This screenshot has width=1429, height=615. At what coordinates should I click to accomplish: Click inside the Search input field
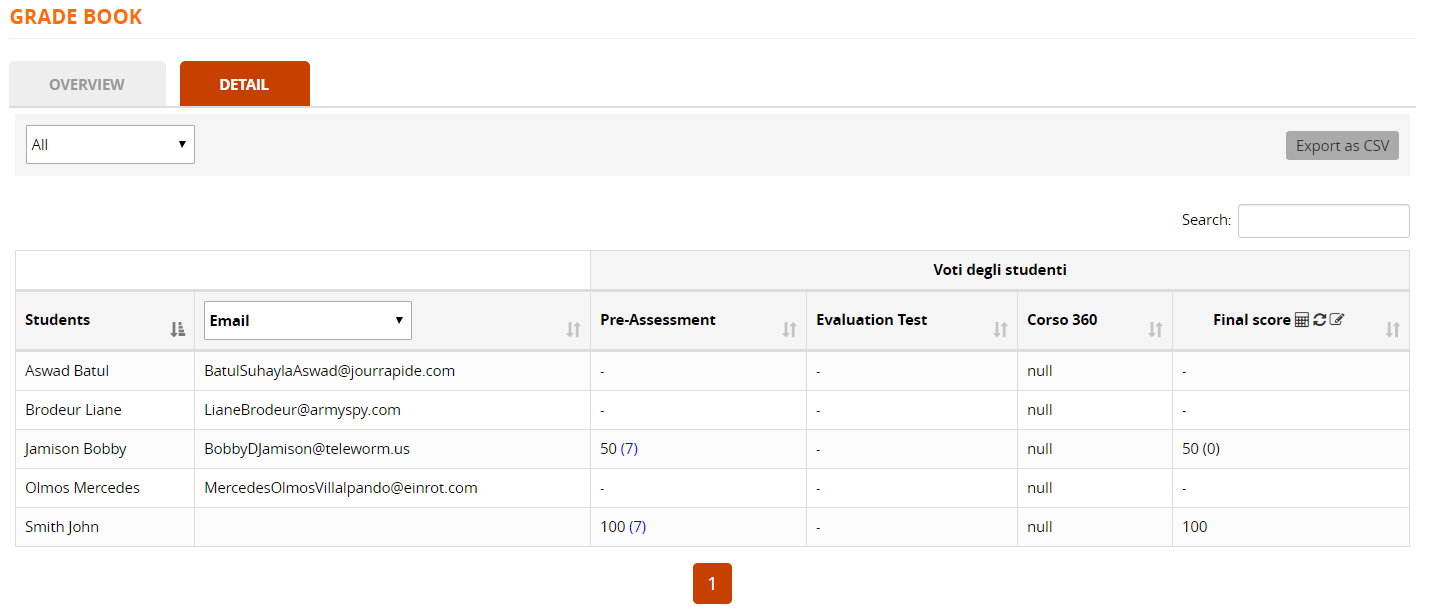point(1322,220)
